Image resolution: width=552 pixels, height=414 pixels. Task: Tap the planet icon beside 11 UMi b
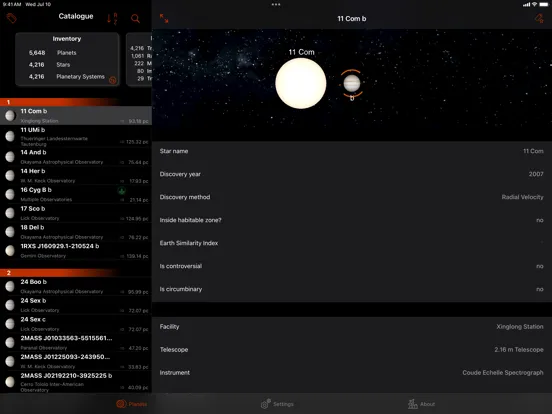[x=10, y=136]
